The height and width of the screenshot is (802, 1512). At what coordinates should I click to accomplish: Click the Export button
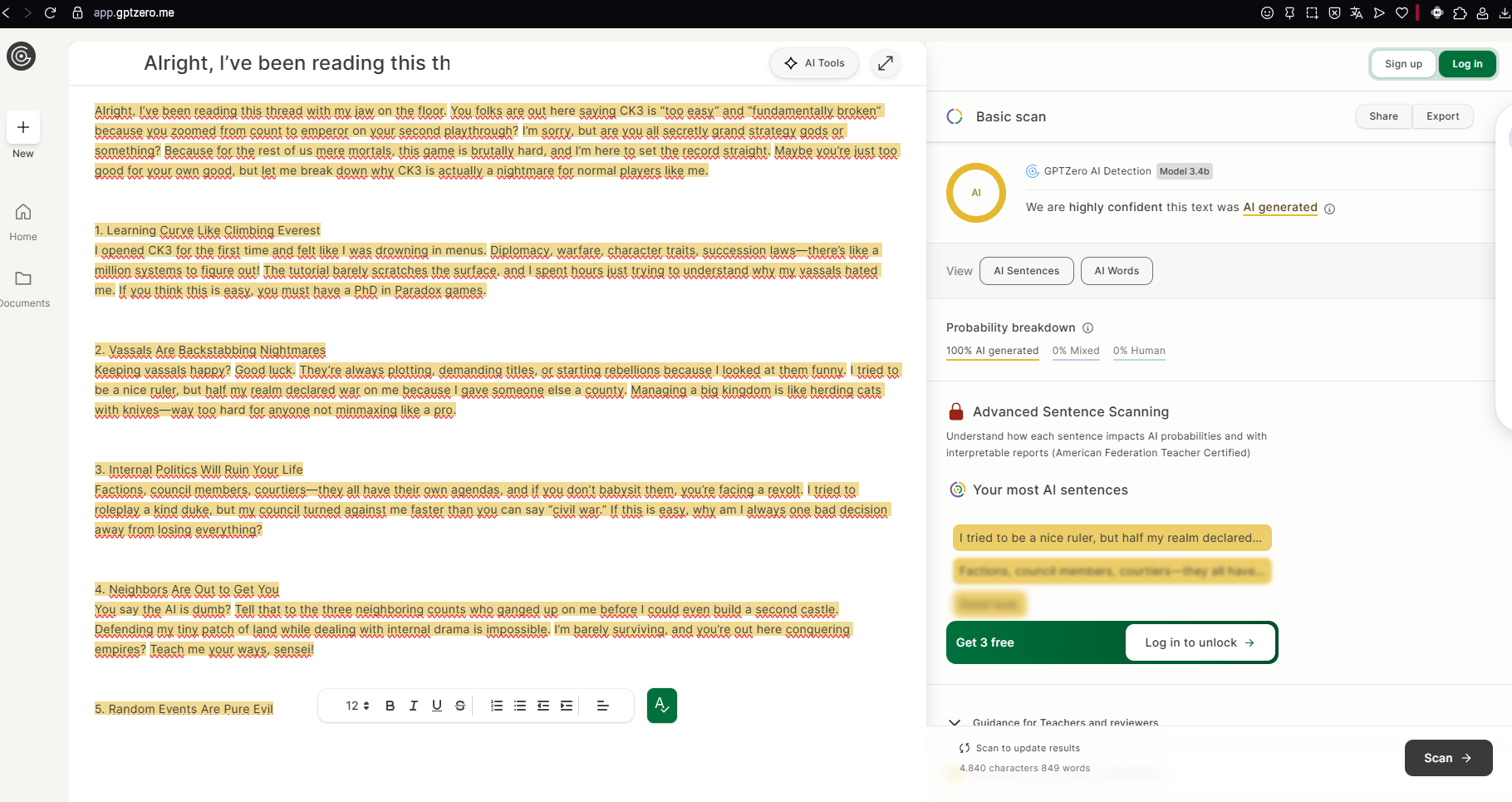pyautogui.click(x=1442, y=116)
